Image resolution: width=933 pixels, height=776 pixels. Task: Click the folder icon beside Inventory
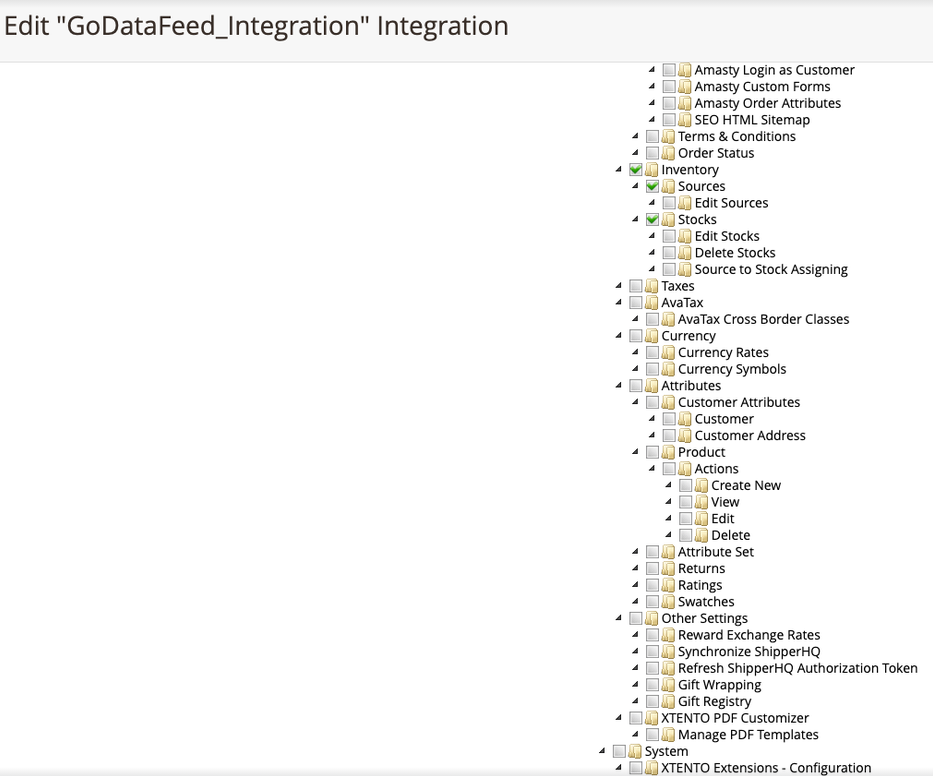coord(652,170)
